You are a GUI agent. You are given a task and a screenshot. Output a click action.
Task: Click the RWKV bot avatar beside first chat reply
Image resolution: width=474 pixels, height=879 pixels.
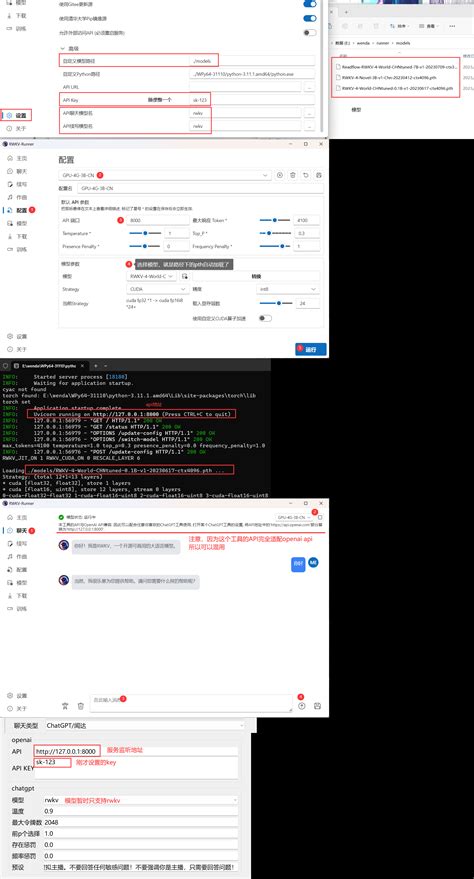[x=63, y=544]
